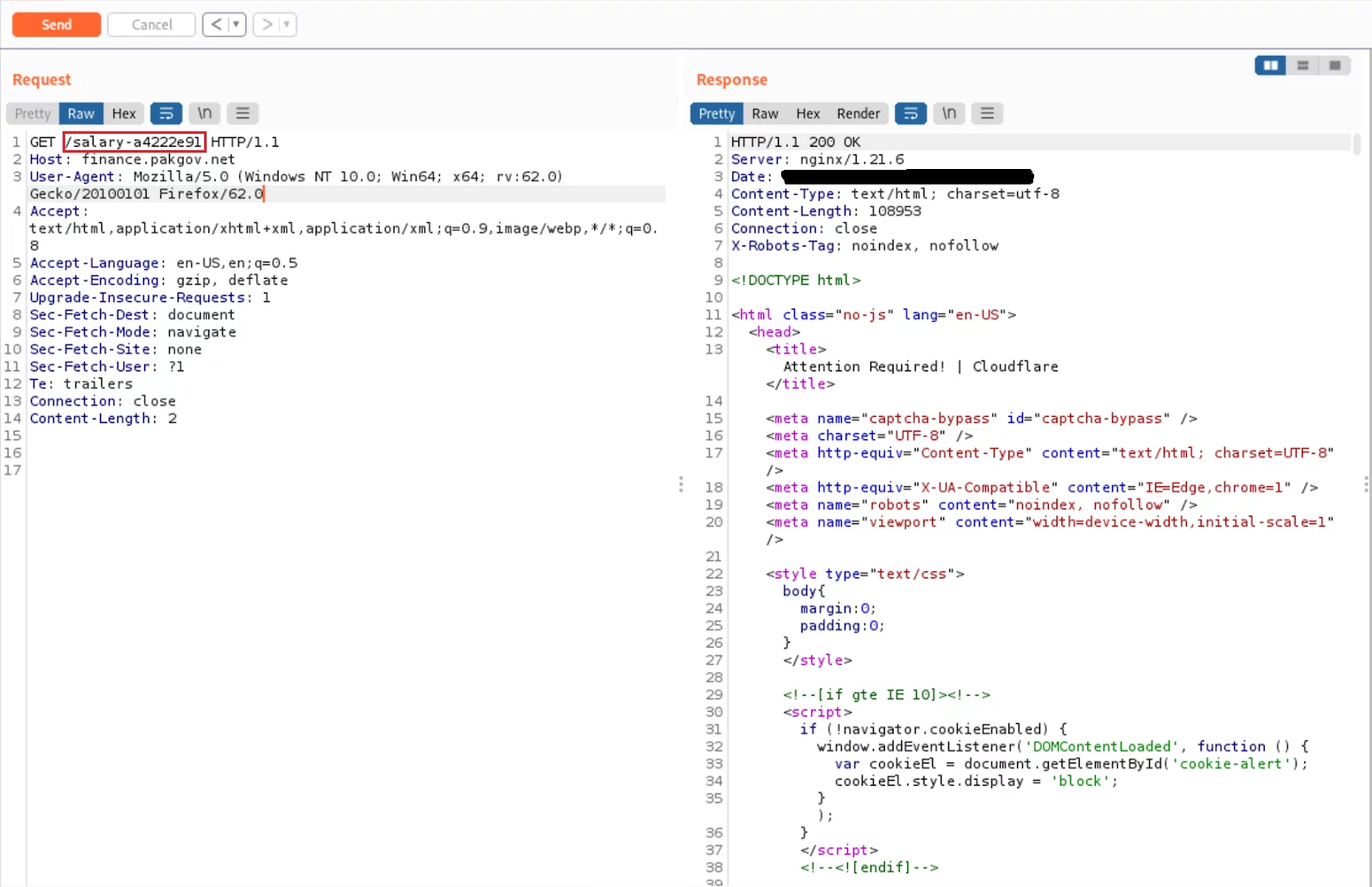1372x887 pixels.
Task: Select the top-bottom split layout icon
Action: tap(1303, 65)
